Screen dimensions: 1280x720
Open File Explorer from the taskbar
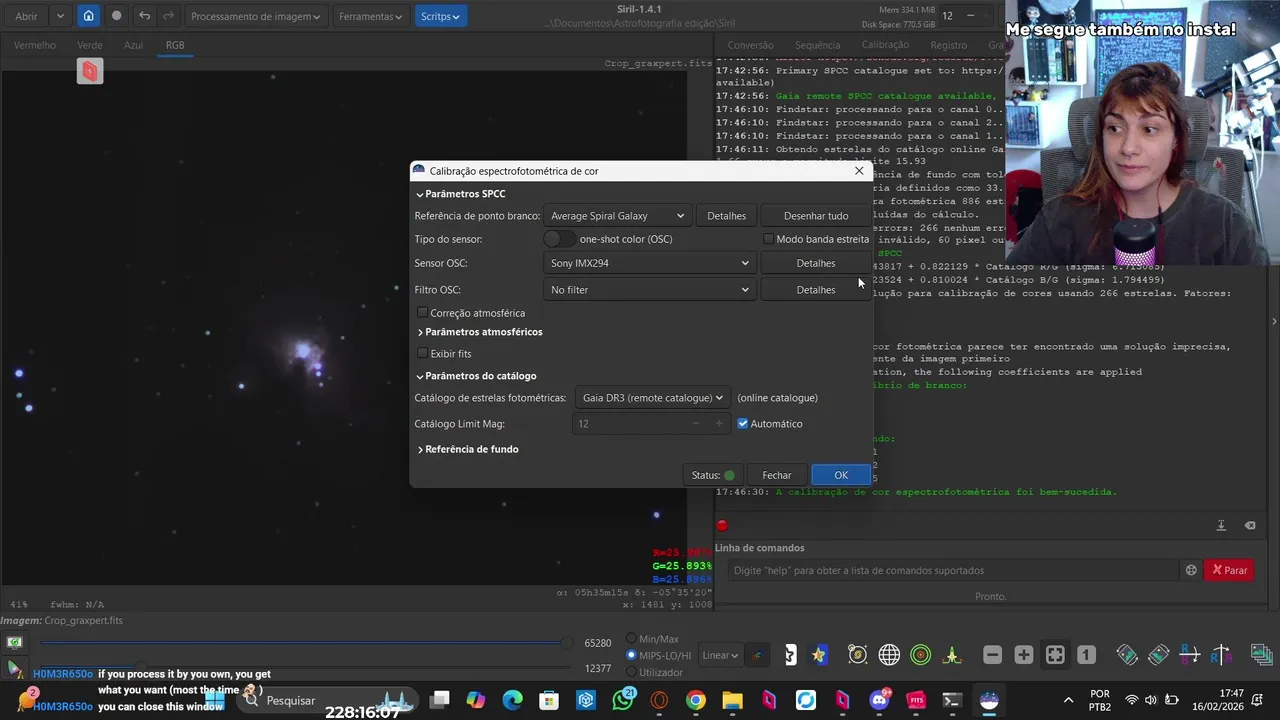pyautogui.click(x=732, y=700)
